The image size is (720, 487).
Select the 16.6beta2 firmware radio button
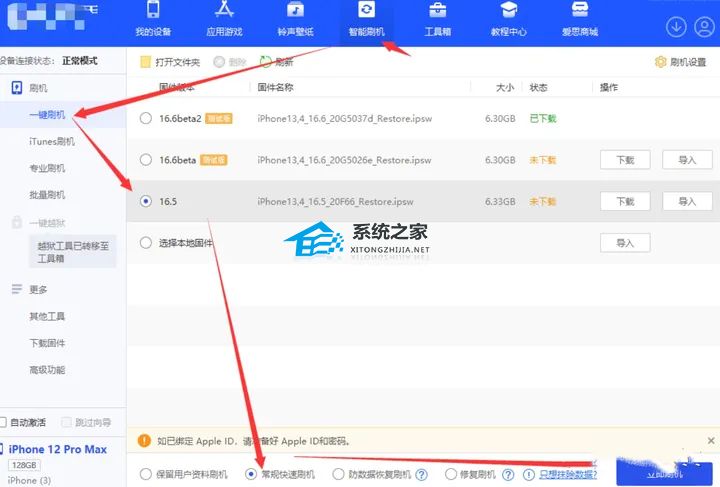[146, 119]
